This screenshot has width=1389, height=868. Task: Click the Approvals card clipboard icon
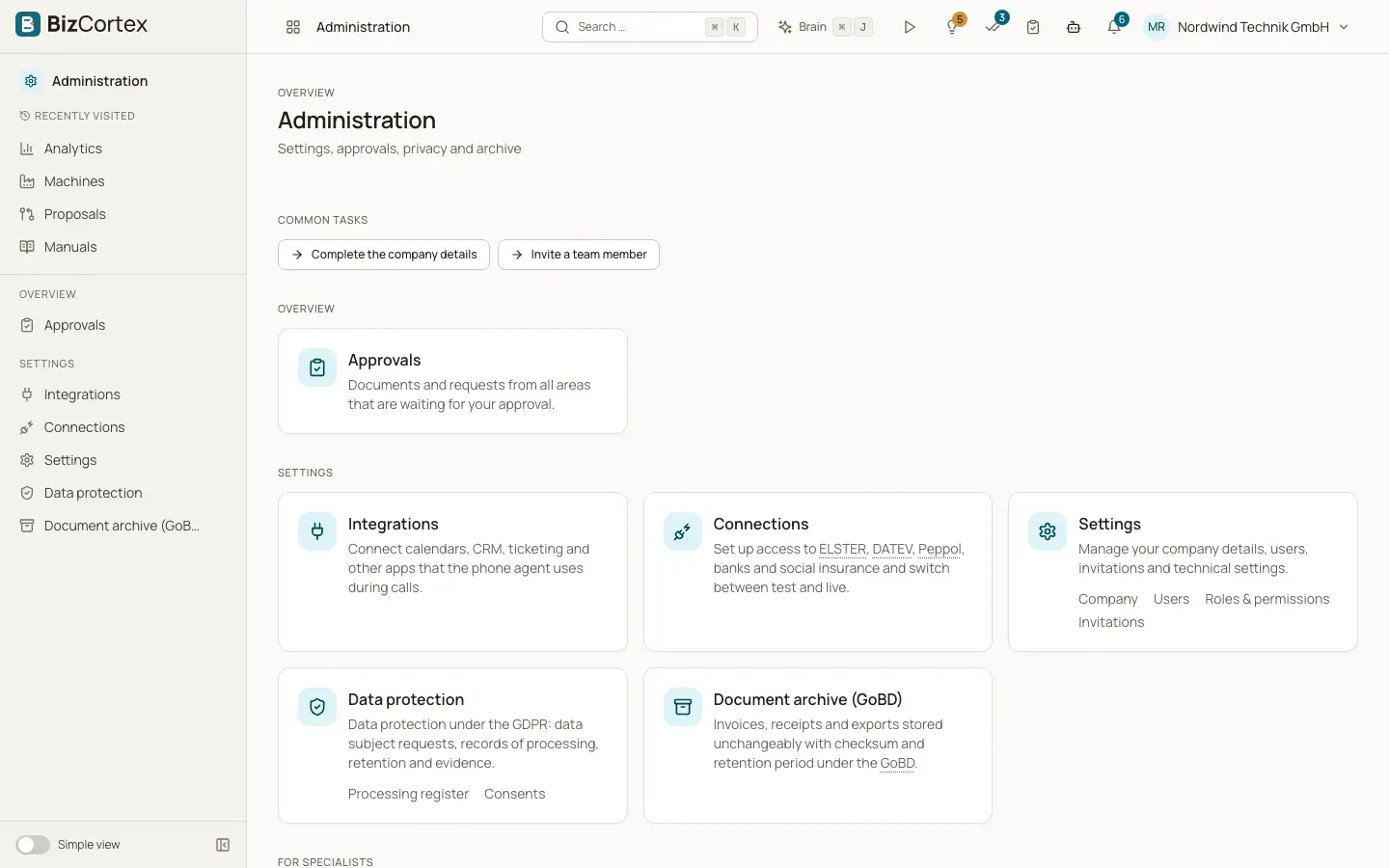[317, 367]
